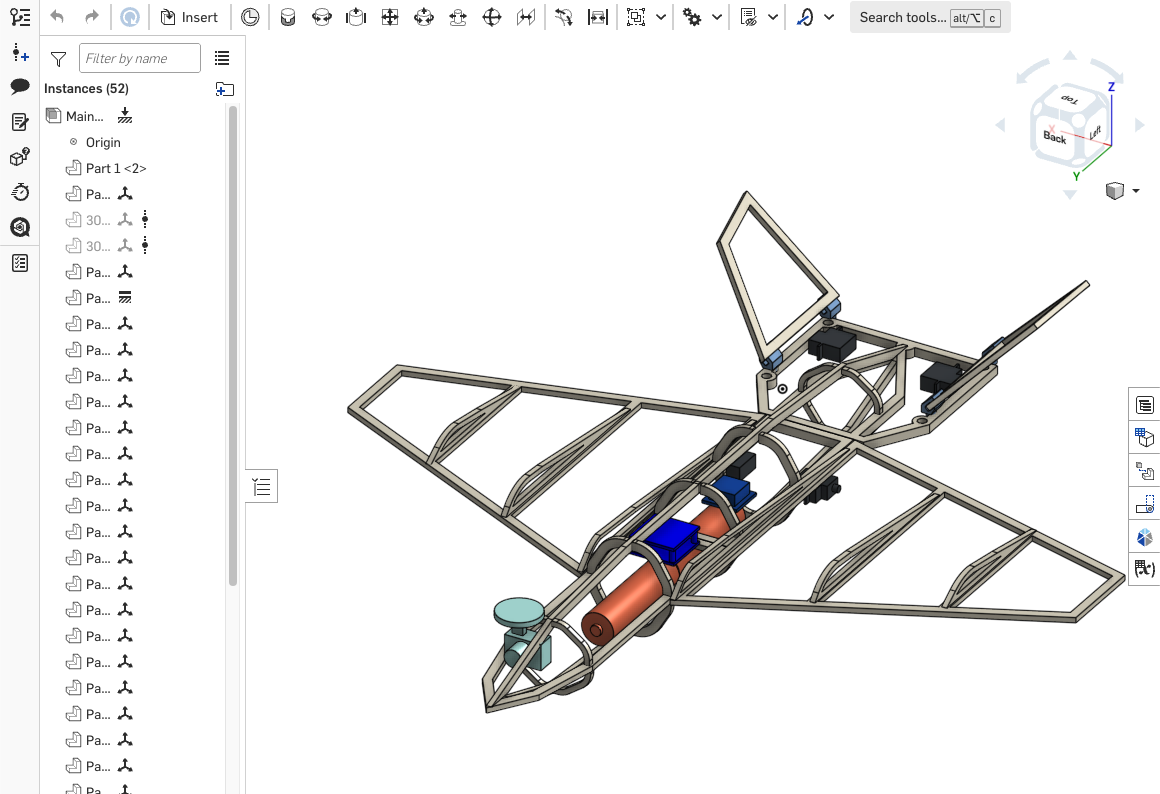This screenshot has height=794, width=1160.
Task: Click the Instances (52) header
Action: coord(87,88)
